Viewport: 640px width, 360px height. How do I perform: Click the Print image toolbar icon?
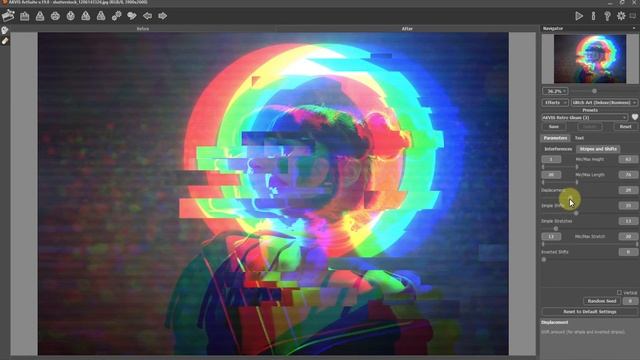pyautogui.click(x=56, y=16)
